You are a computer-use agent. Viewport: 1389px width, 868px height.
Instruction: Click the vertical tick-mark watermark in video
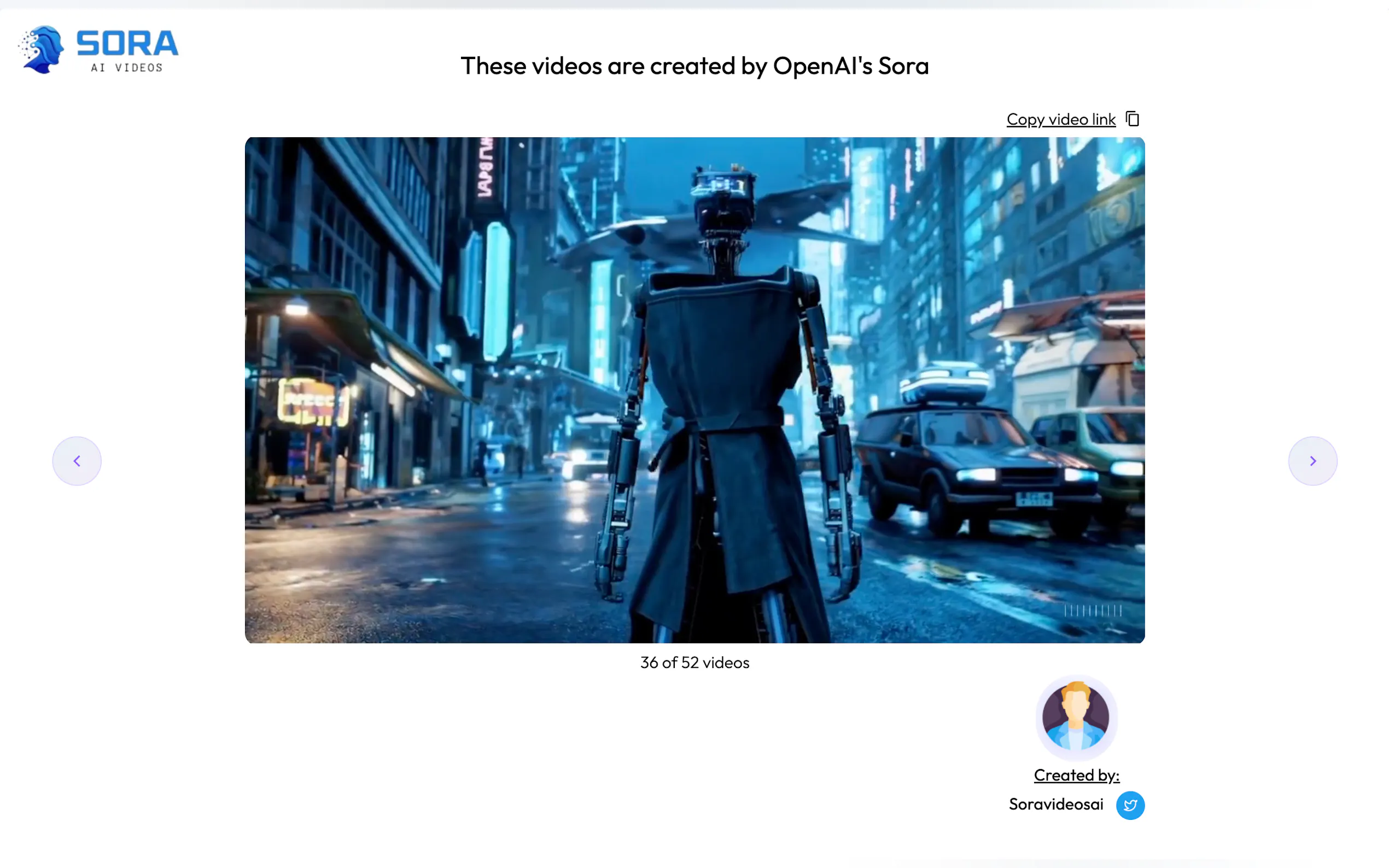pyautogui.click(x=1092, y=611)
